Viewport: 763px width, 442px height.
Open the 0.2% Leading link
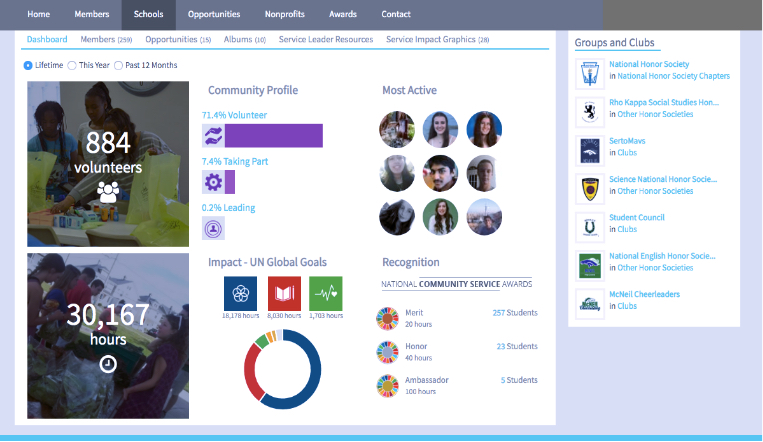click(x=228, y=208)
